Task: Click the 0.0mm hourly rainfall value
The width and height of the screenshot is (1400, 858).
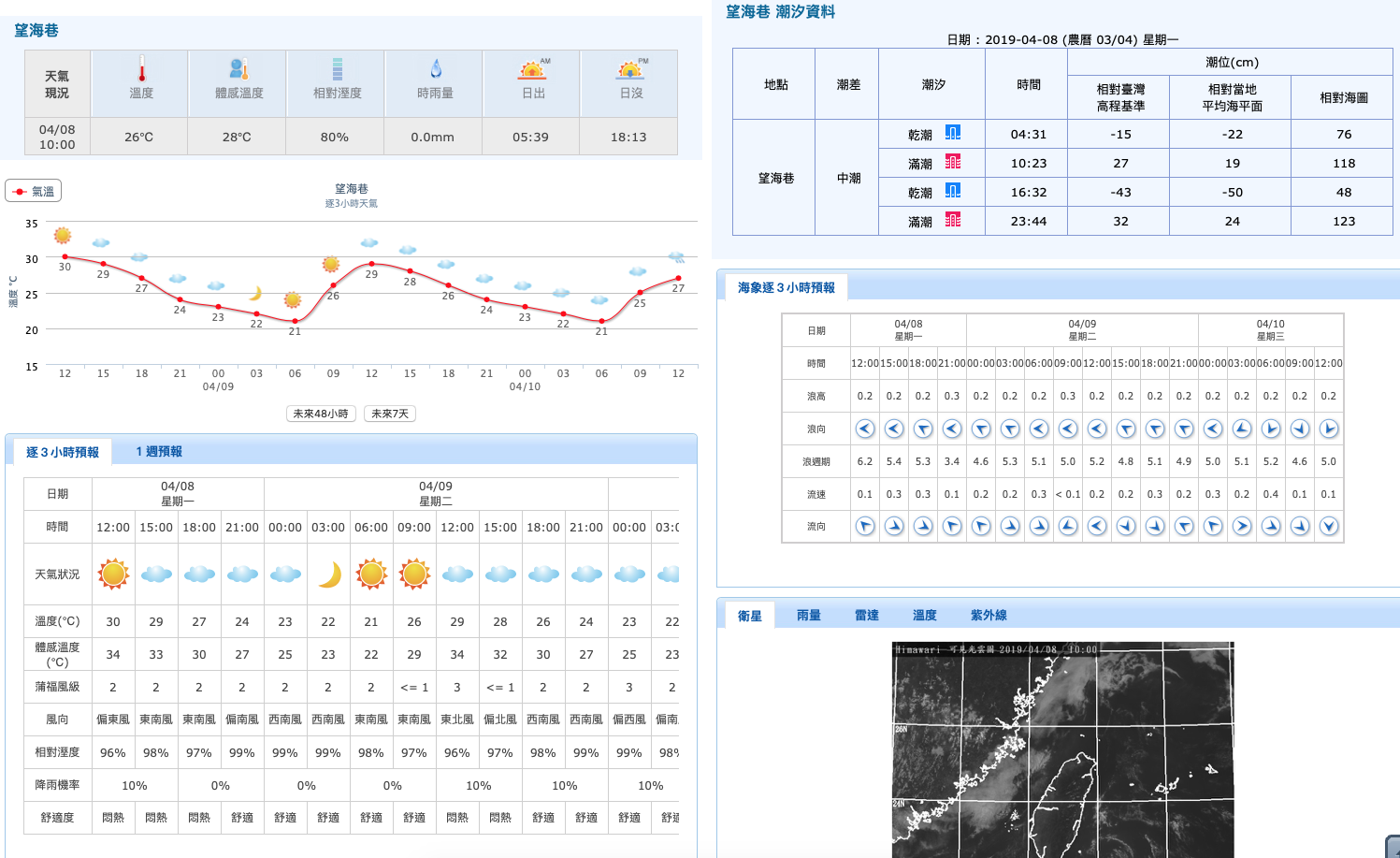Action: coord(432,137)
